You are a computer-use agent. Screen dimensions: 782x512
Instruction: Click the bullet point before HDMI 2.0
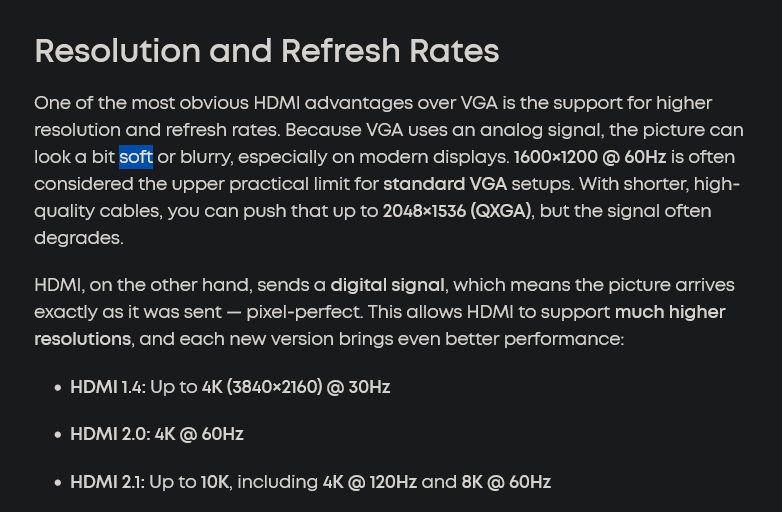coord(57,435)
